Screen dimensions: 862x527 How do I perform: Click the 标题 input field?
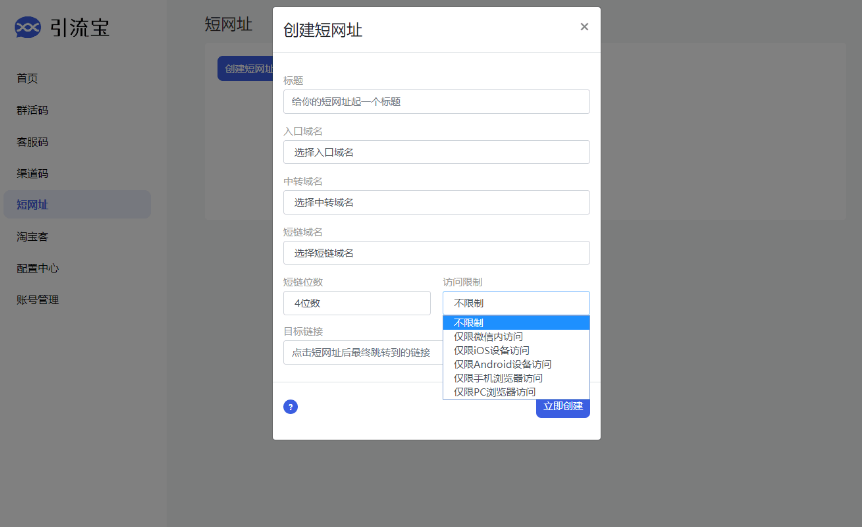(x=436, y=102)
